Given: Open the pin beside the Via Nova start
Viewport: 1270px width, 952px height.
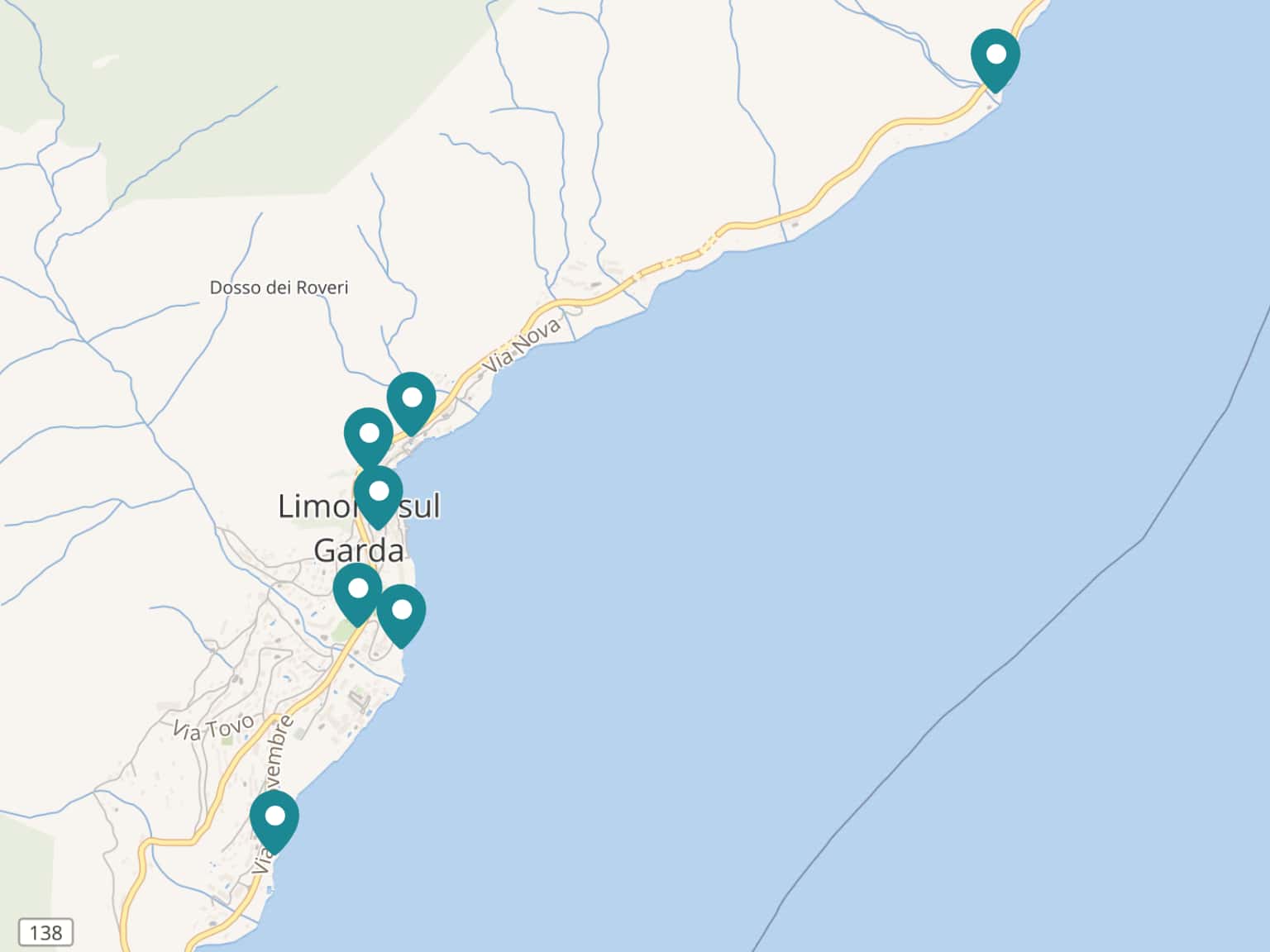Looking at the screenshot, I should pos(411,402).
